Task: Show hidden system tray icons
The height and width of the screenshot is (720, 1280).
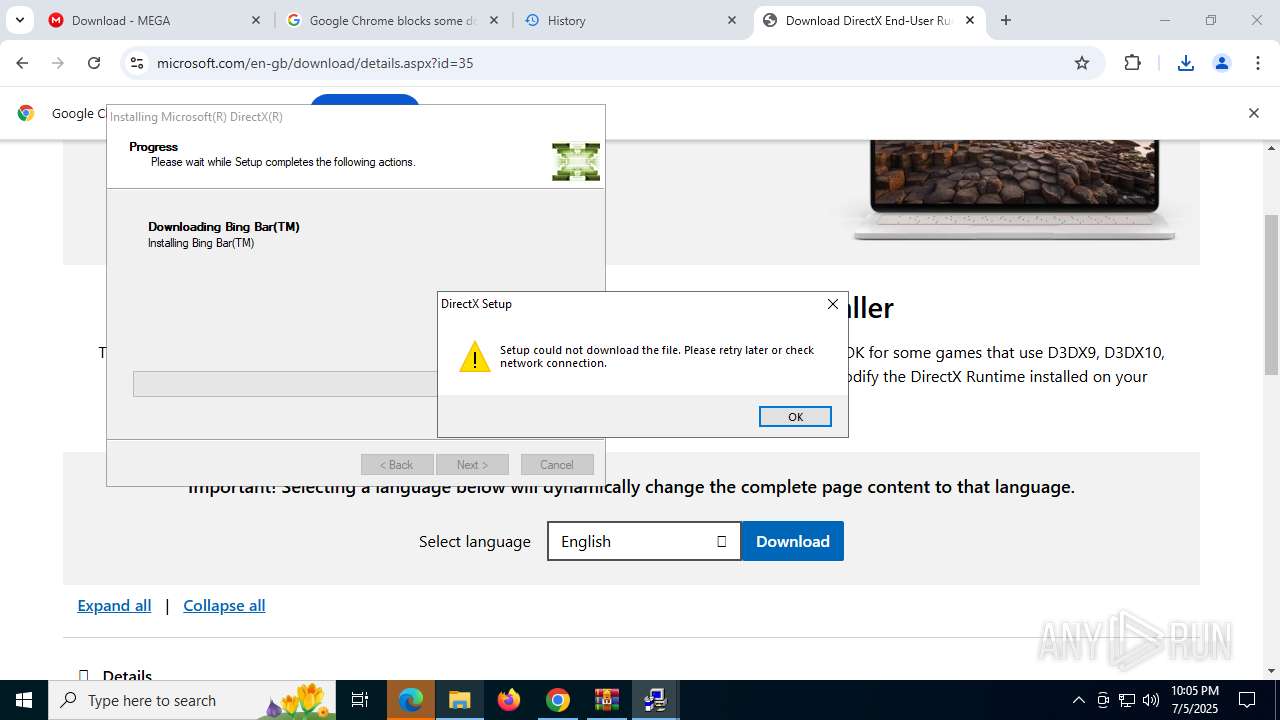Action: click(1078, 700)
